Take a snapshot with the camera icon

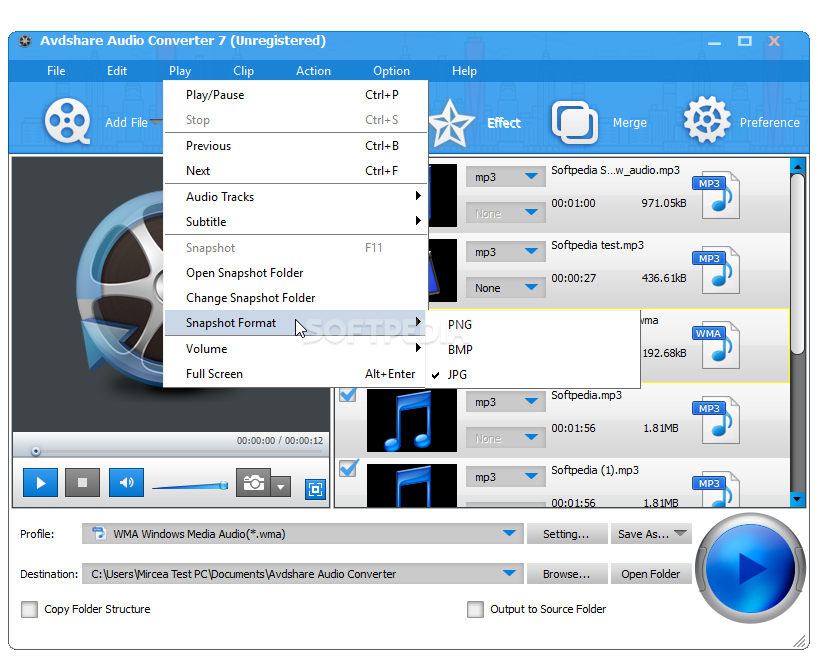254,483
